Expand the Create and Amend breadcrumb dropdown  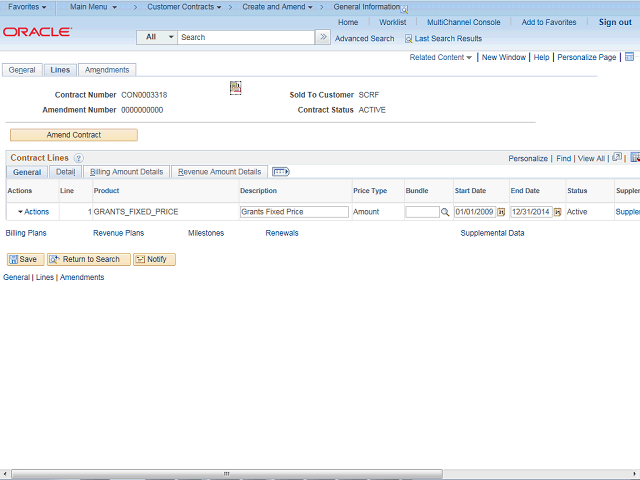277,7
